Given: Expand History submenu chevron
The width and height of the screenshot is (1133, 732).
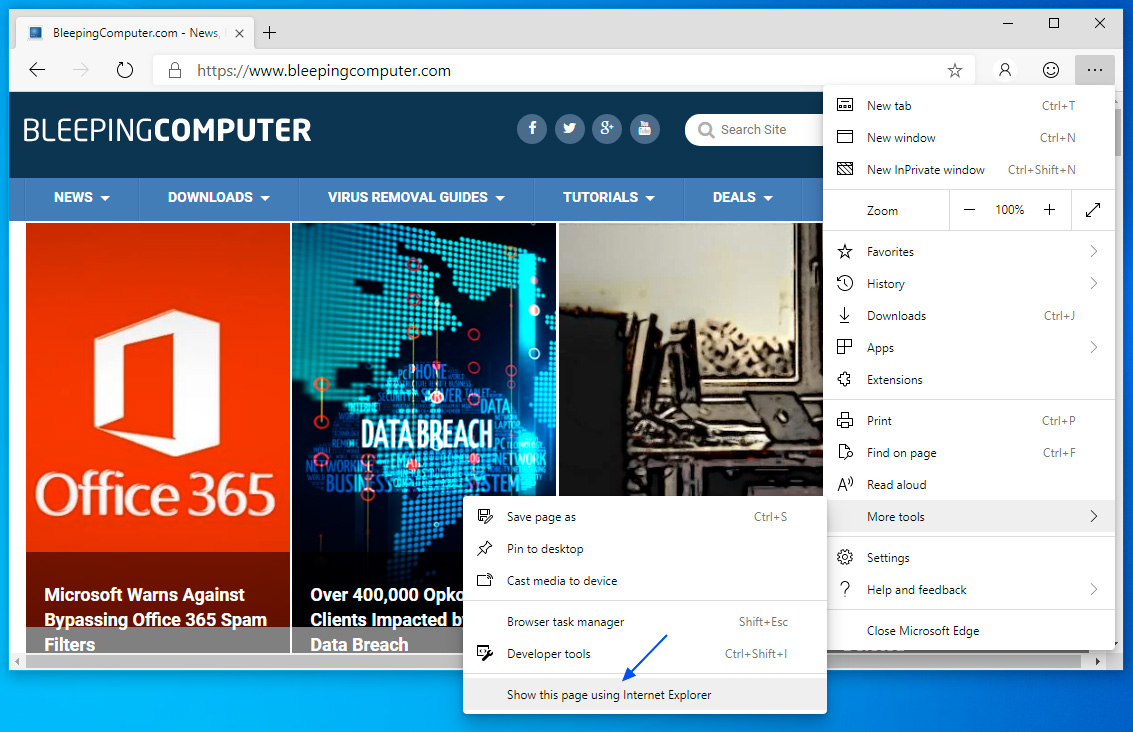Looking at the screenshot, I should (1093, 283).
